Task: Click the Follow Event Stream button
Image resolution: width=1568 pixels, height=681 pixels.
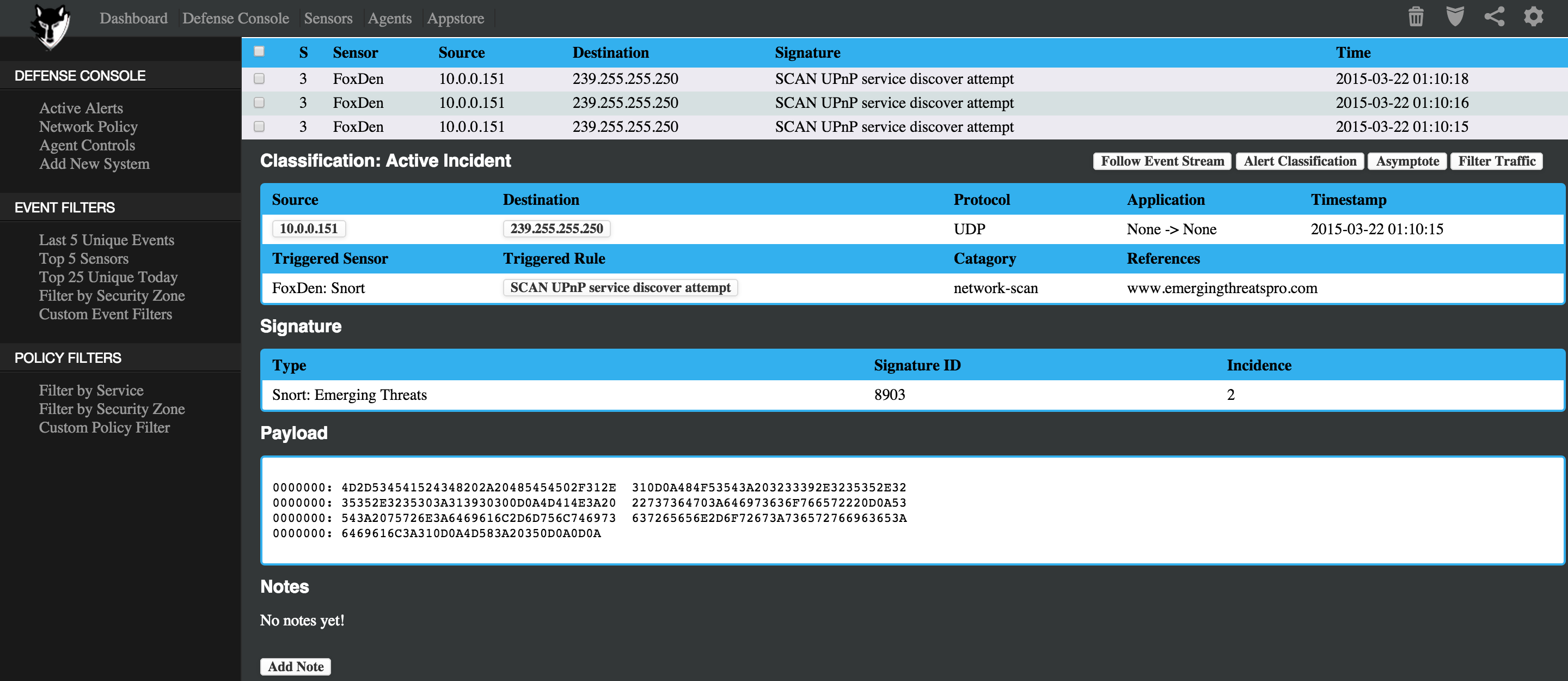Action: (1161, 161)
